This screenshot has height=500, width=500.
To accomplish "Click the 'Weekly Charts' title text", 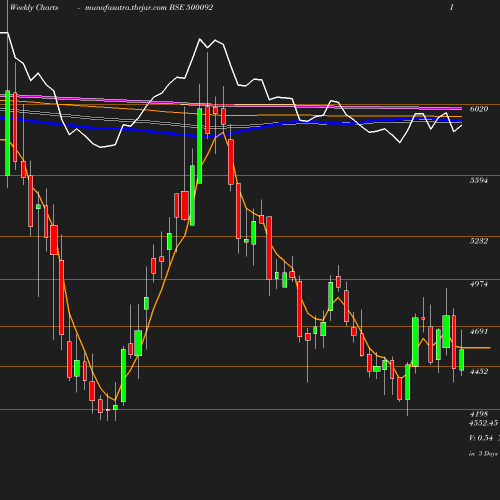I will point(34,8).
